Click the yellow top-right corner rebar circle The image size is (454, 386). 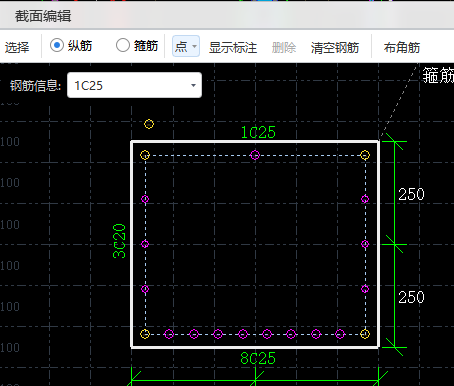[365, 155]
